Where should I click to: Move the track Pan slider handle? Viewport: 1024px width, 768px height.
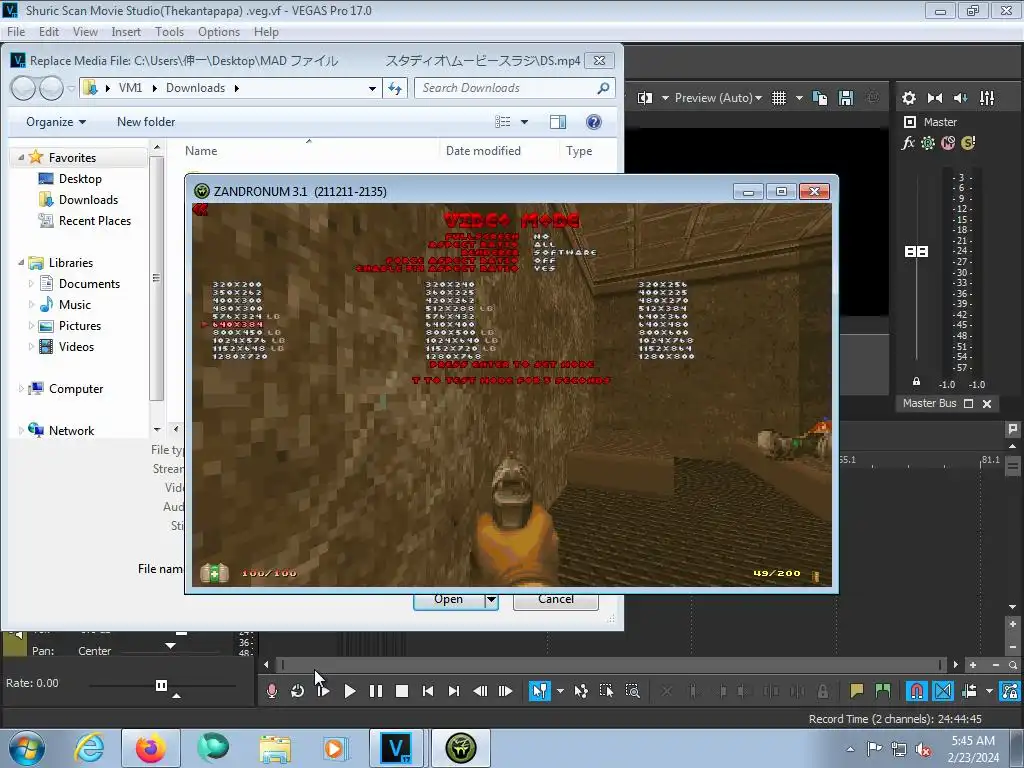pos(170,646)
